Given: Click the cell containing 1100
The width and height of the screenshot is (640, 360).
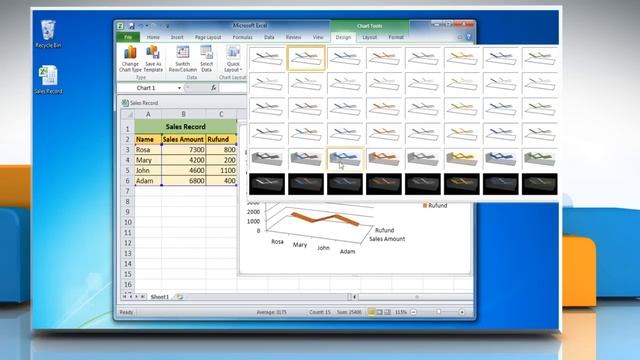Looking at the screenshot, I should tap(221, 170).
